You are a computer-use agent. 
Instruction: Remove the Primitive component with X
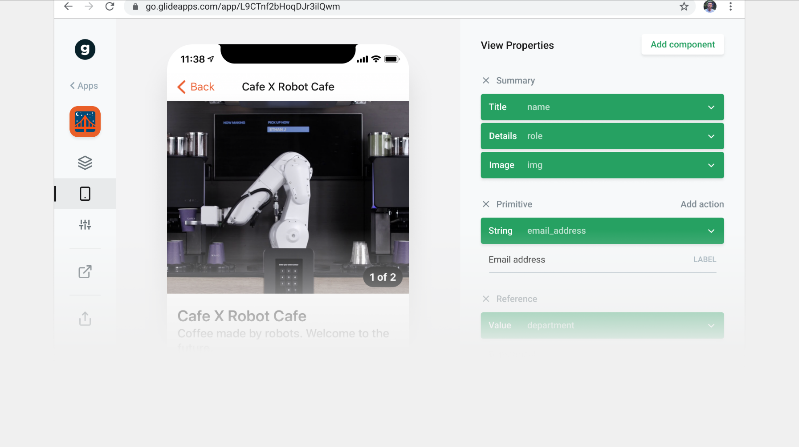[x=486, y=204]
